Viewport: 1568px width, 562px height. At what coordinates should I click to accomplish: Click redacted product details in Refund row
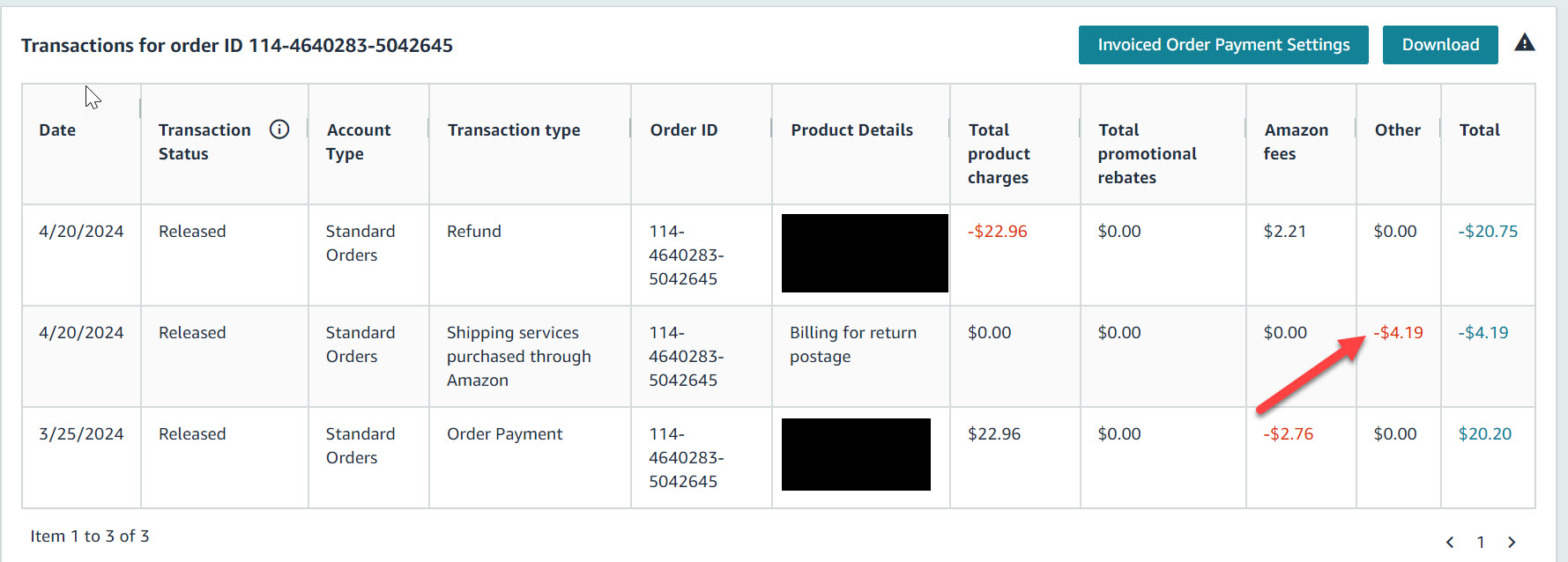[x=865, y=253]
